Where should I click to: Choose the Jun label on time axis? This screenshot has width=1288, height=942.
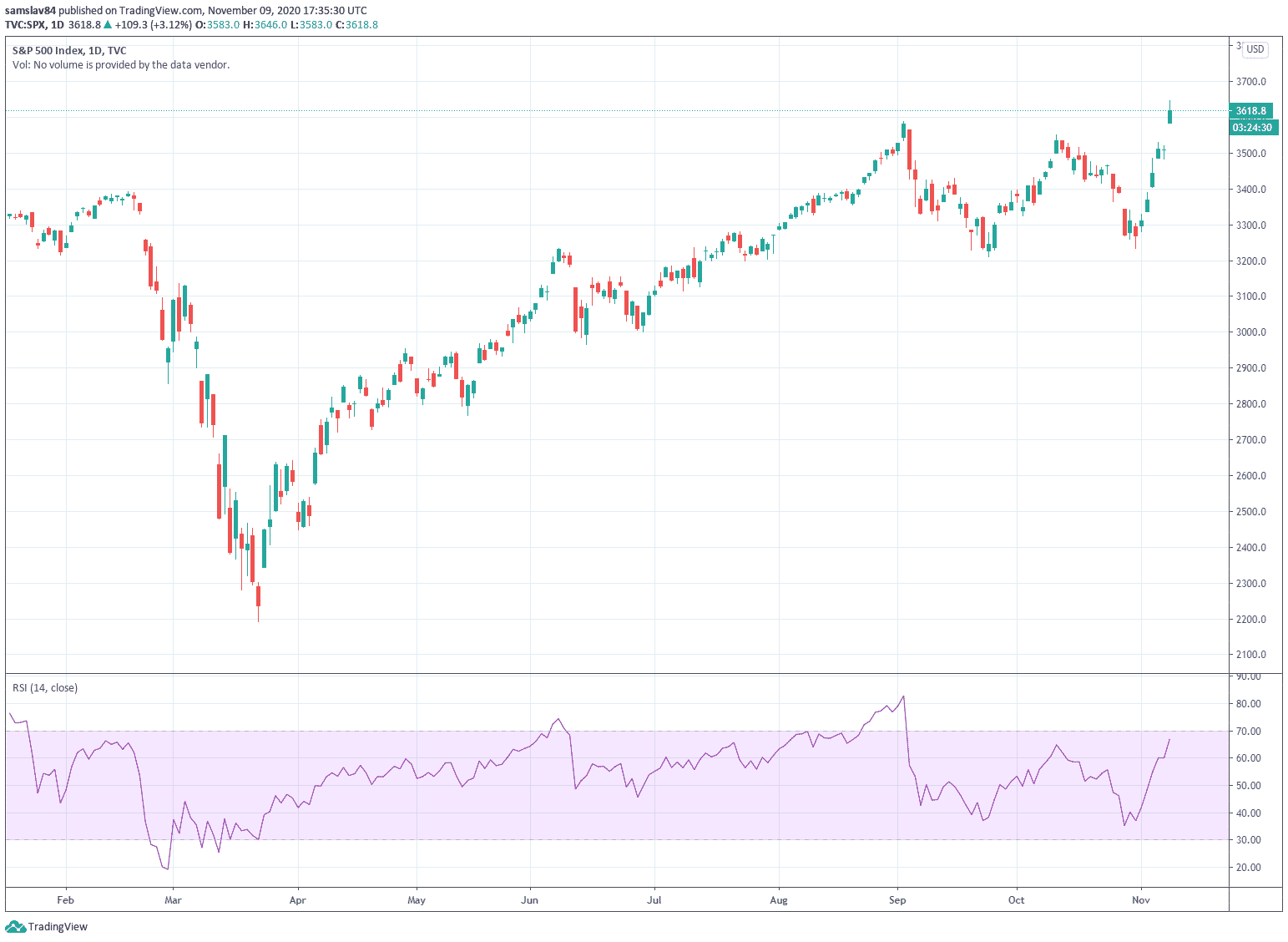[529, 900]
